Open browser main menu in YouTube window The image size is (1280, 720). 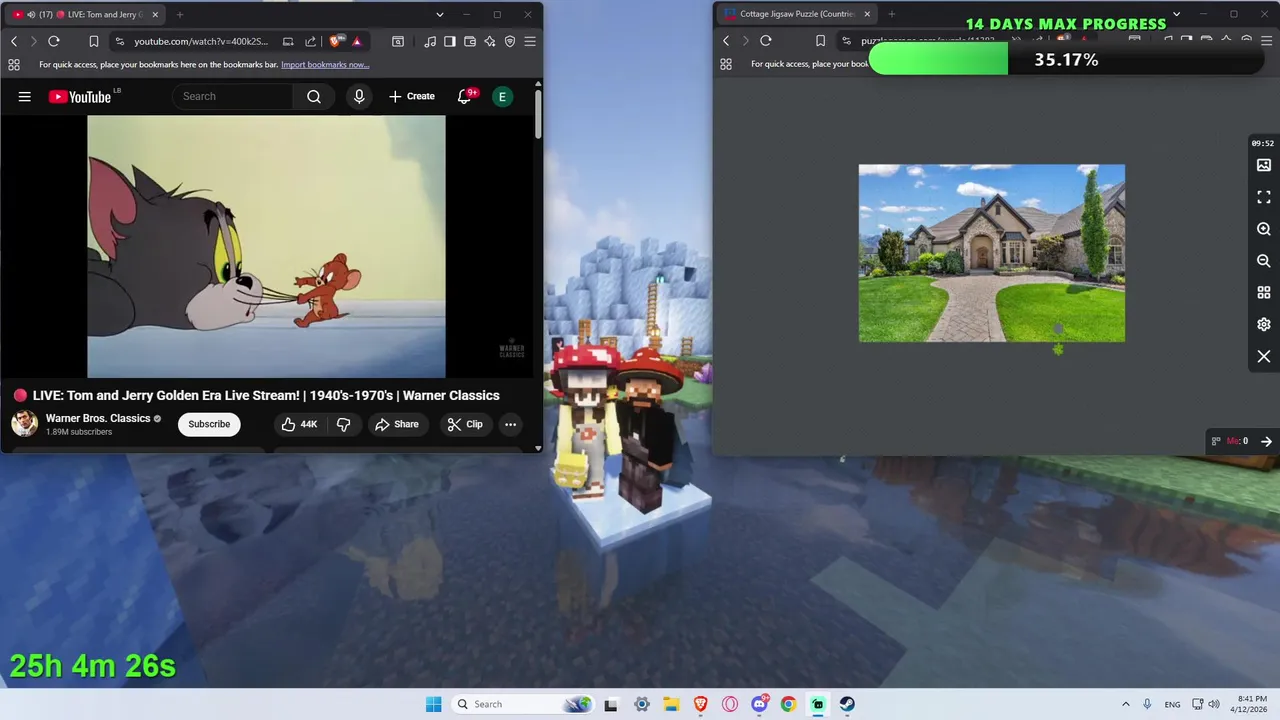coord(530,41)
